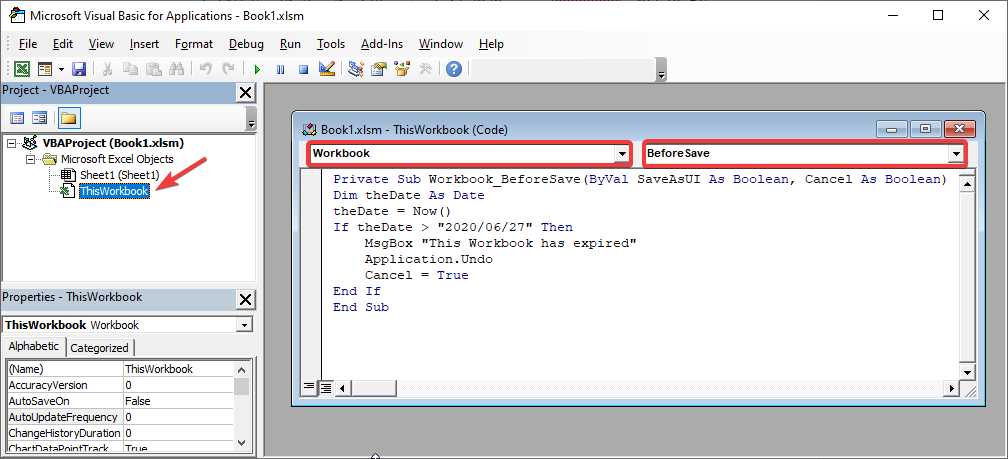Screen dimensions: 1008x459
Task: Click the Copy toolbar icon
Action: tap(130, 69)
